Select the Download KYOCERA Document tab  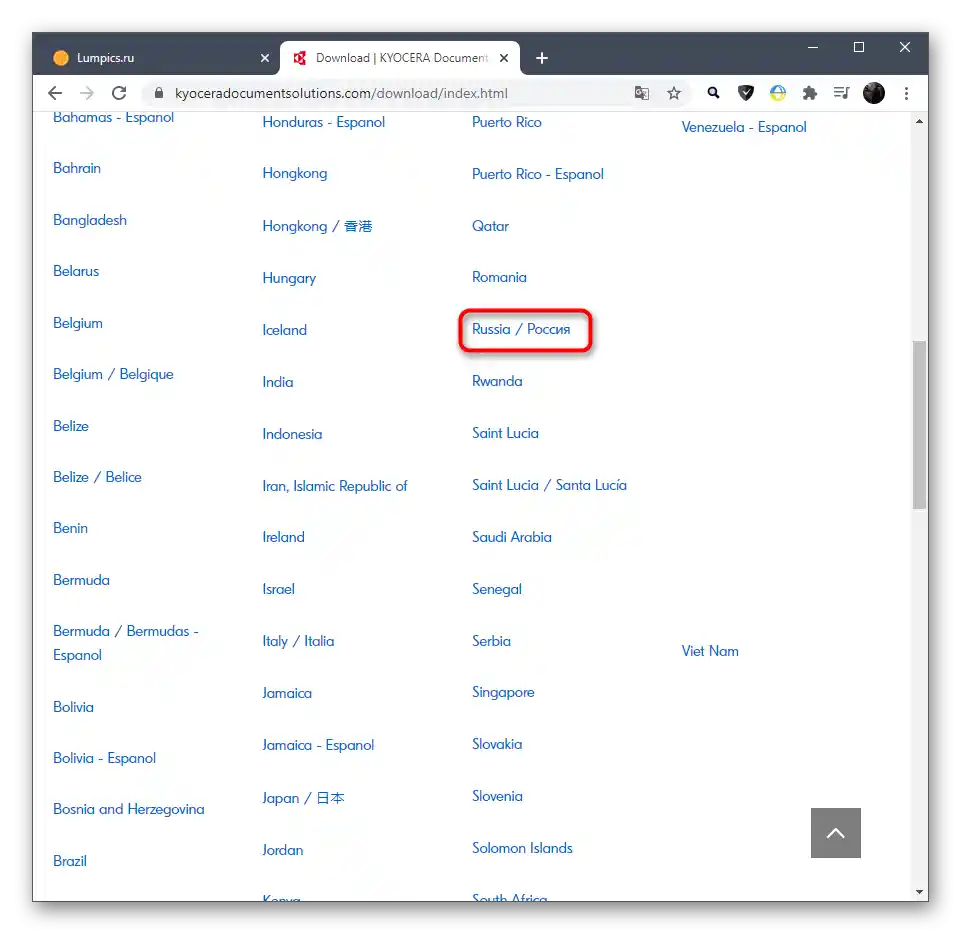(400, 58)
